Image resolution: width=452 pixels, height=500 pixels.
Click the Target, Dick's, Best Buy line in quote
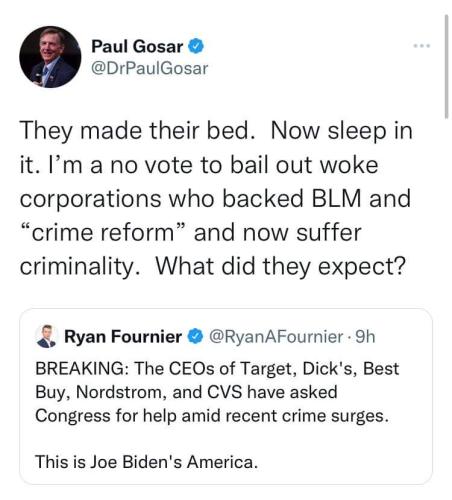(217, 369)
